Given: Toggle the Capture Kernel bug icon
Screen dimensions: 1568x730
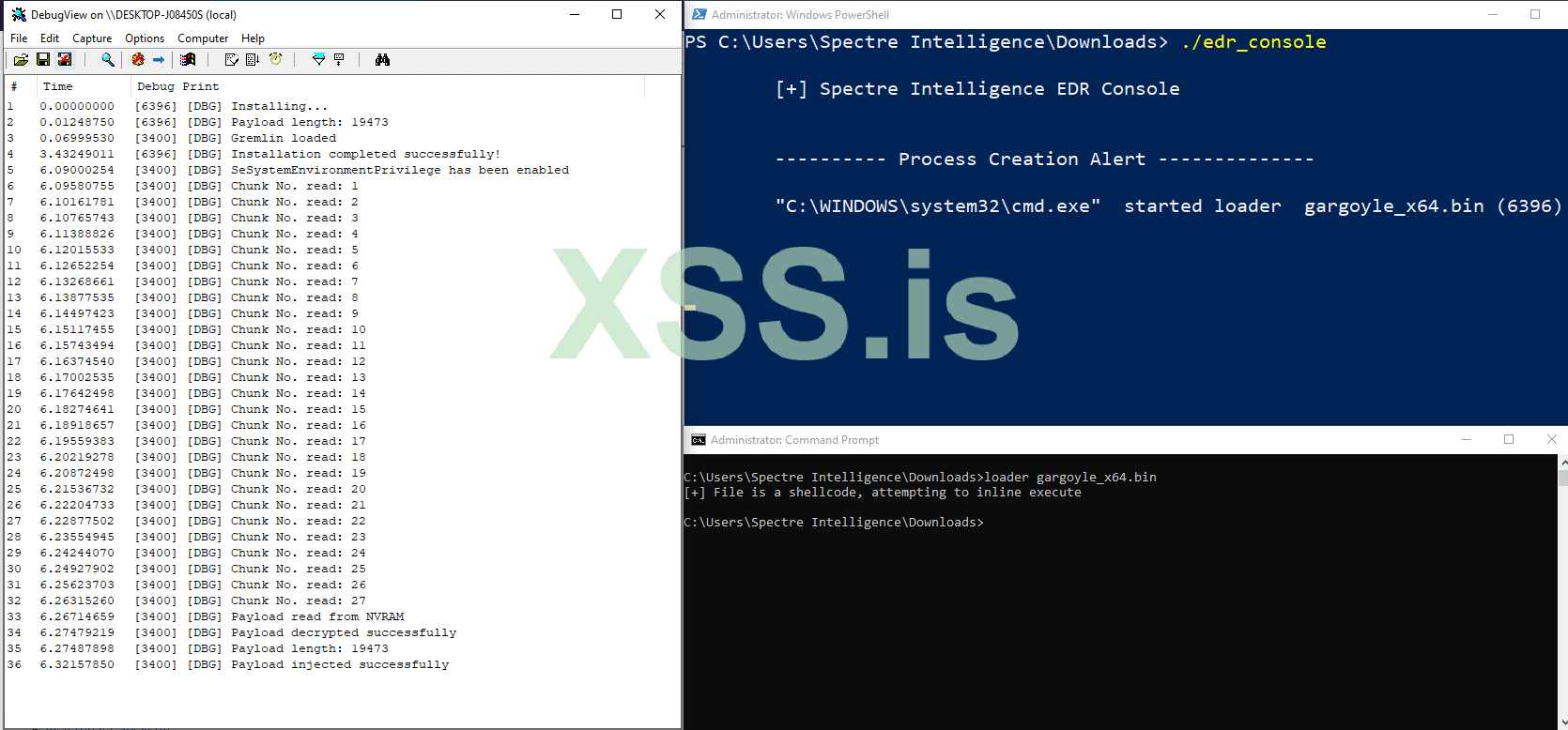Looking at the screenshot, I should [x=138, y=60].
